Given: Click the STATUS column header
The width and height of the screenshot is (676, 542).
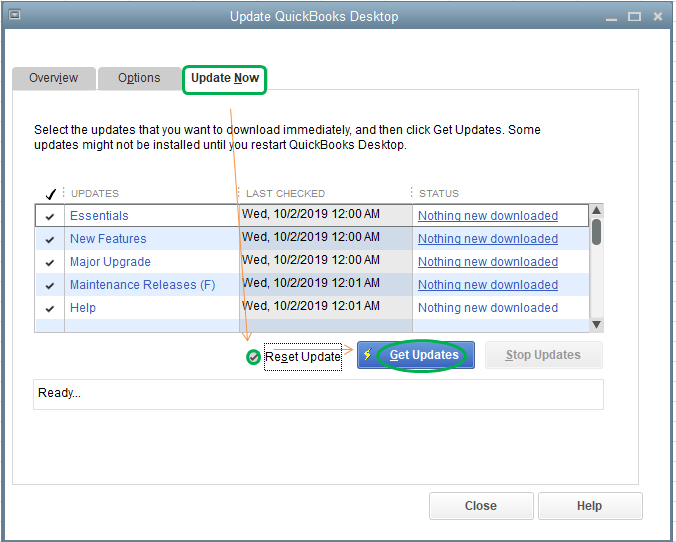Looking at the screenshot, I should click(x=439, y=194).
